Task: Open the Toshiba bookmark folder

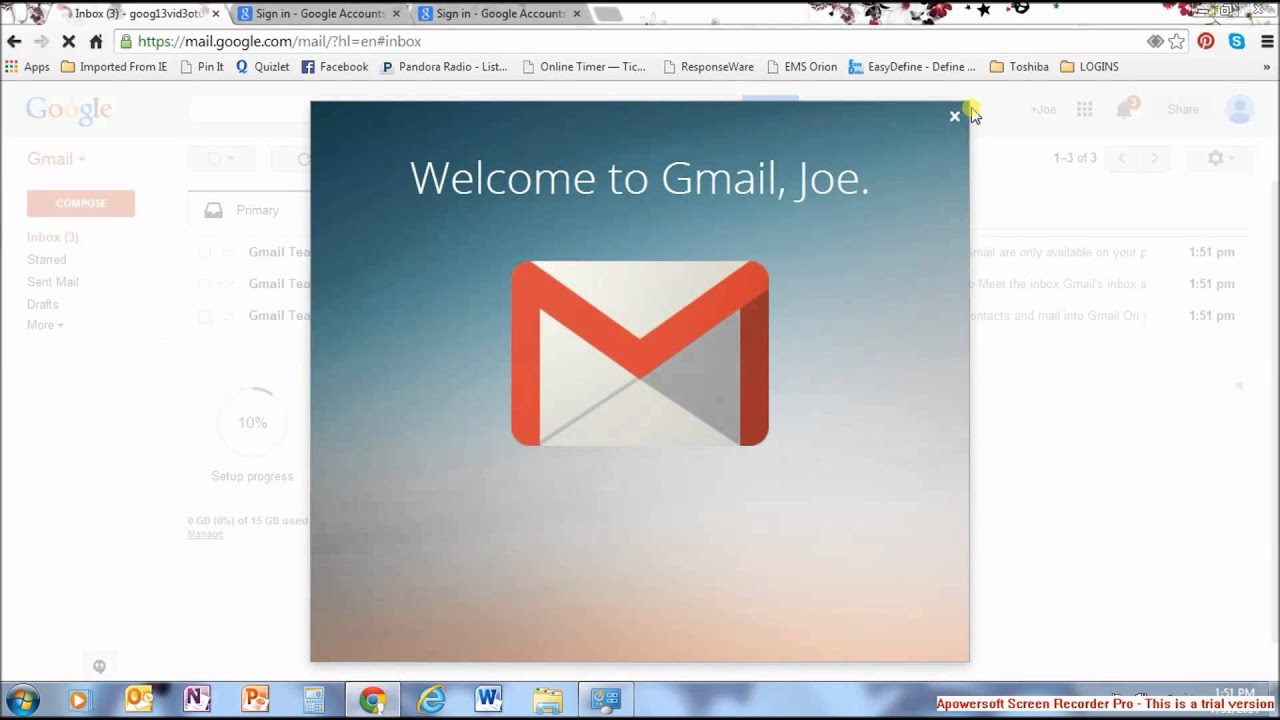Action: click(x=1019, y=67)
